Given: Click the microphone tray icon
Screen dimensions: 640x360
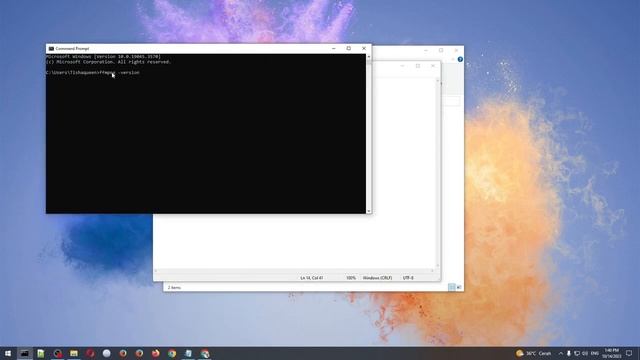Looking at the screenshot, I should tap(569, 353).
